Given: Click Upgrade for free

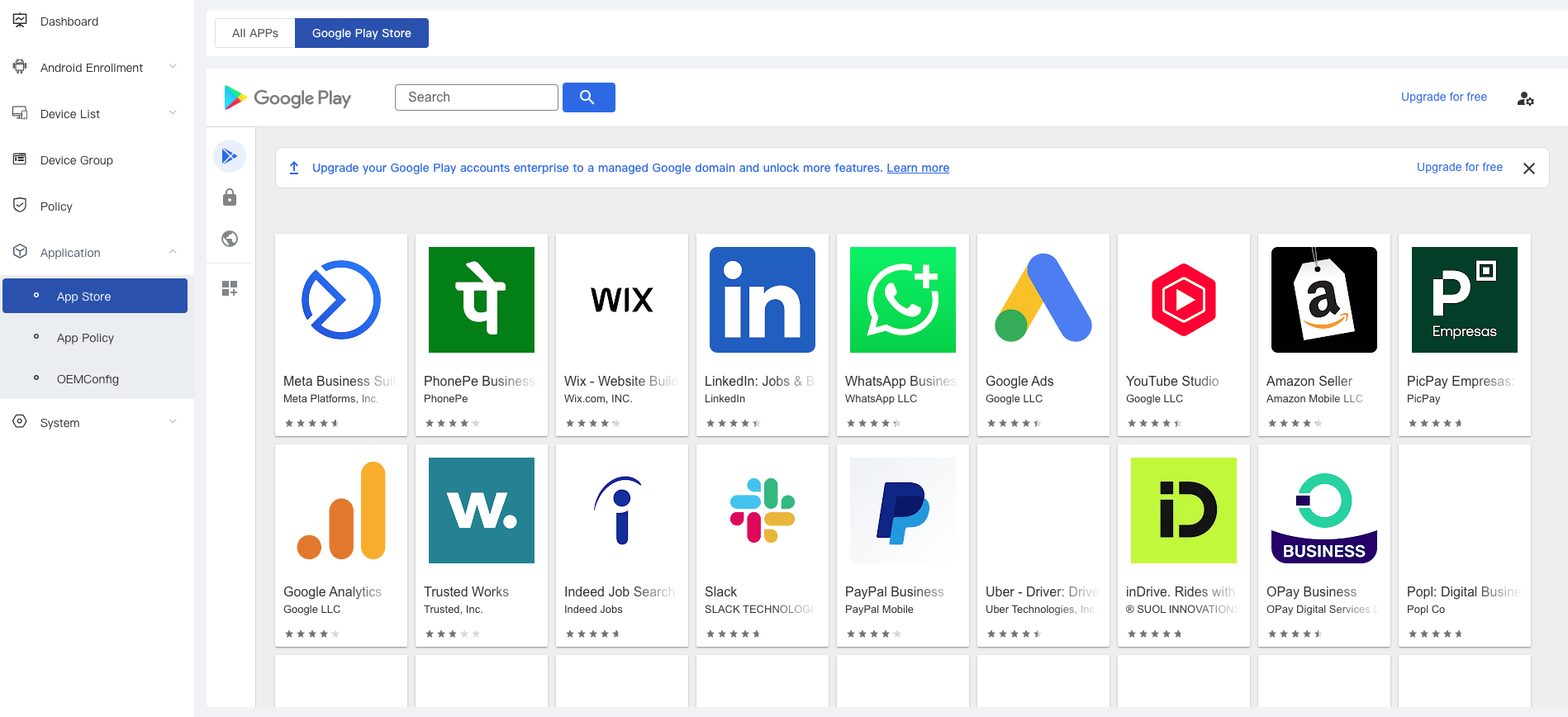Looking at the screenshot, I should [1443, 97].
